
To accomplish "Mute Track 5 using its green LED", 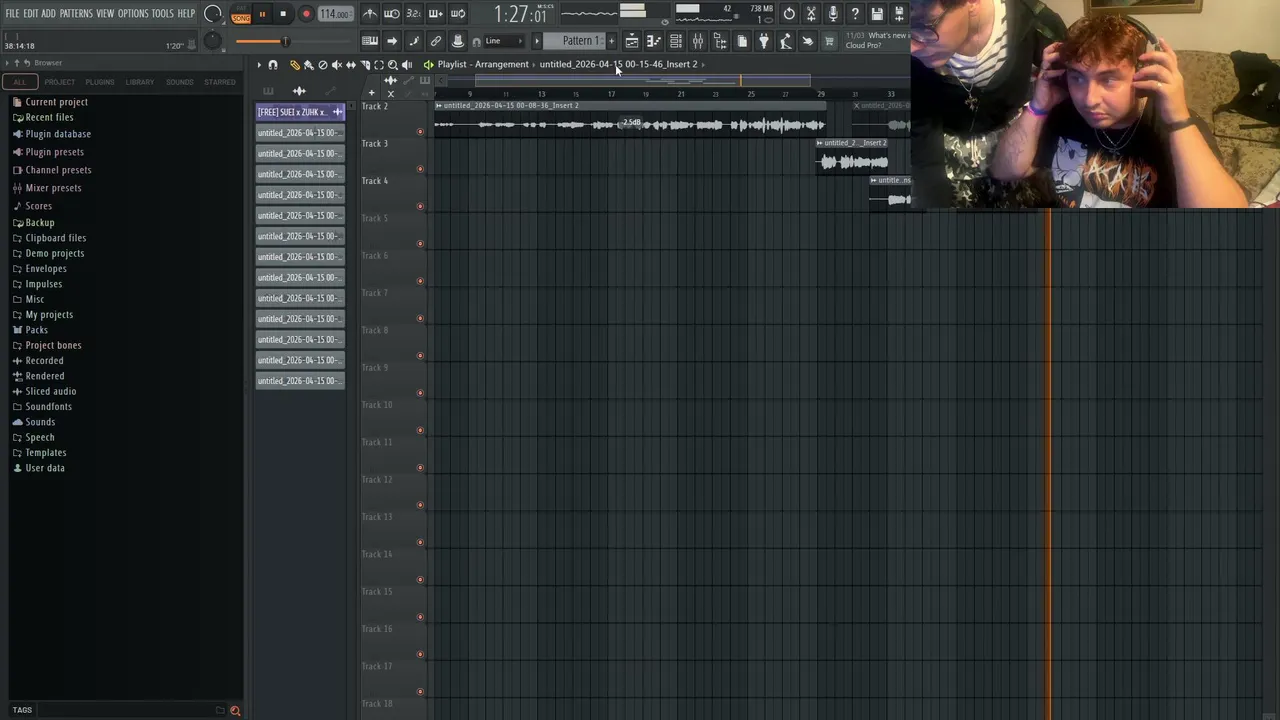I will pos(420,244).
